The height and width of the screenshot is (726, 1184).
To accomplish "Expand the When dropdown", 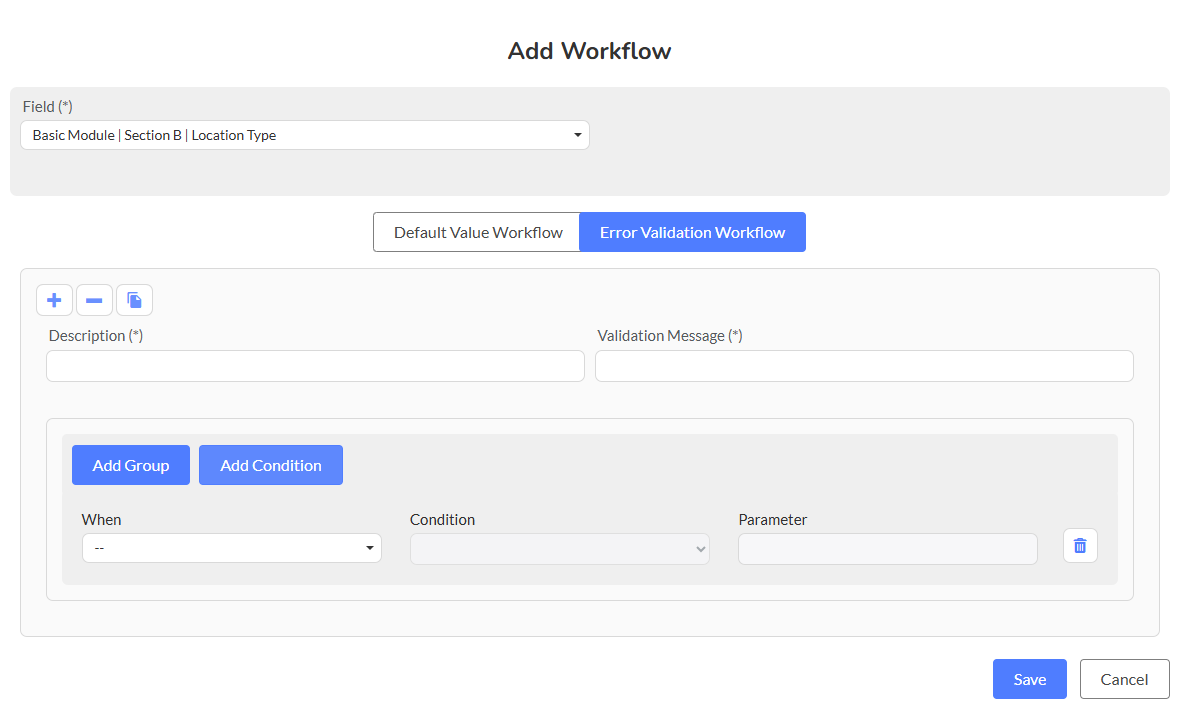I will coord(231,548).
